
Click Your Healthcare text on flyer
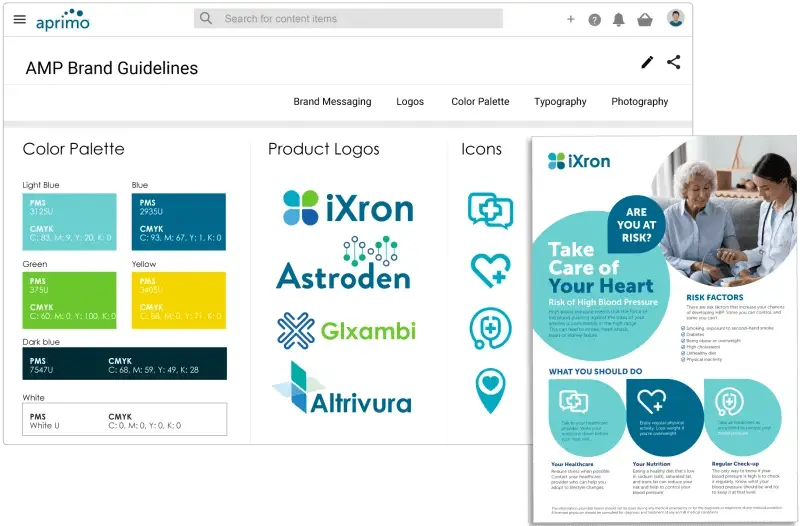572,464
